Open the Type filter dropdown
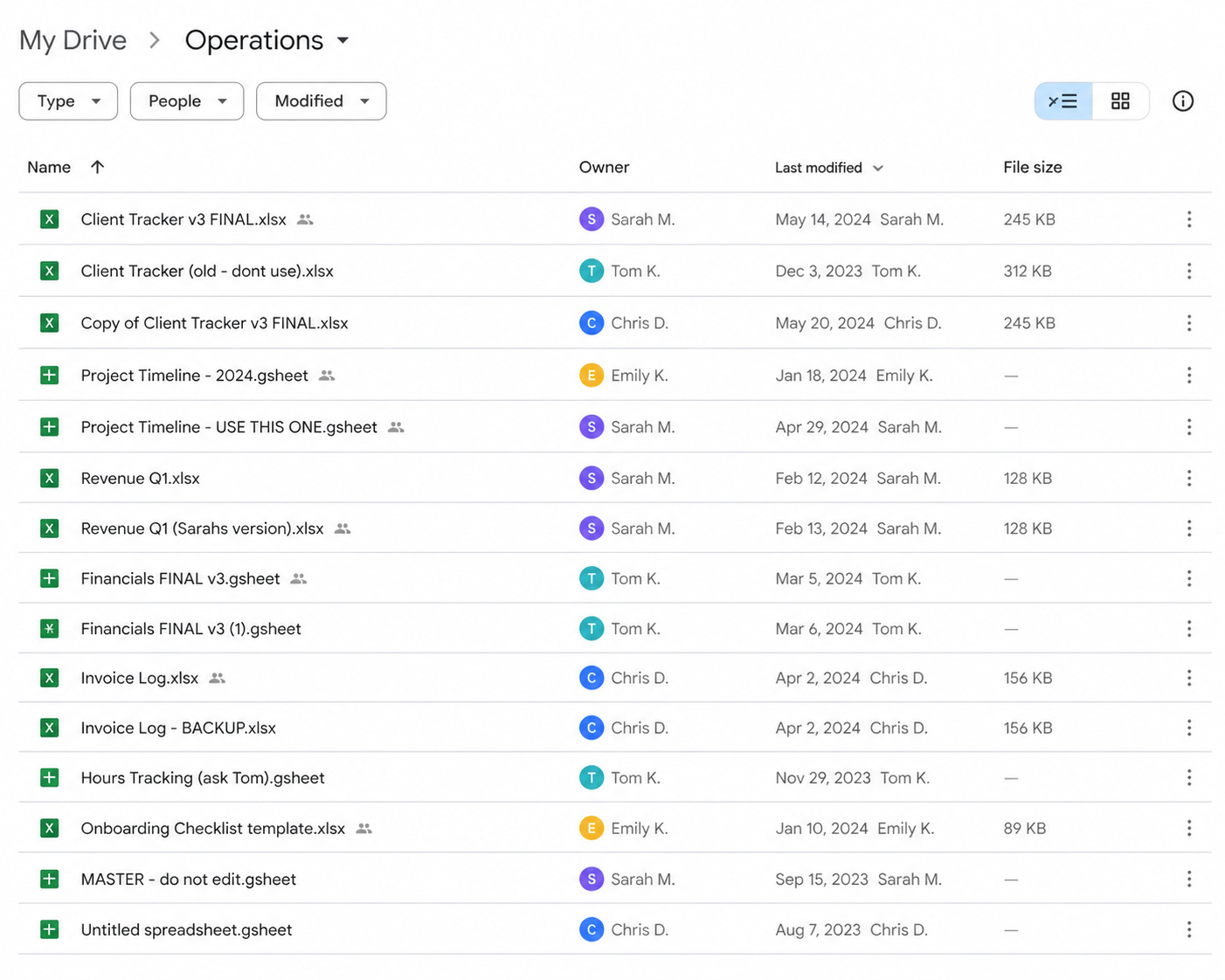1225x980 pixels. (x=68, y=101)
